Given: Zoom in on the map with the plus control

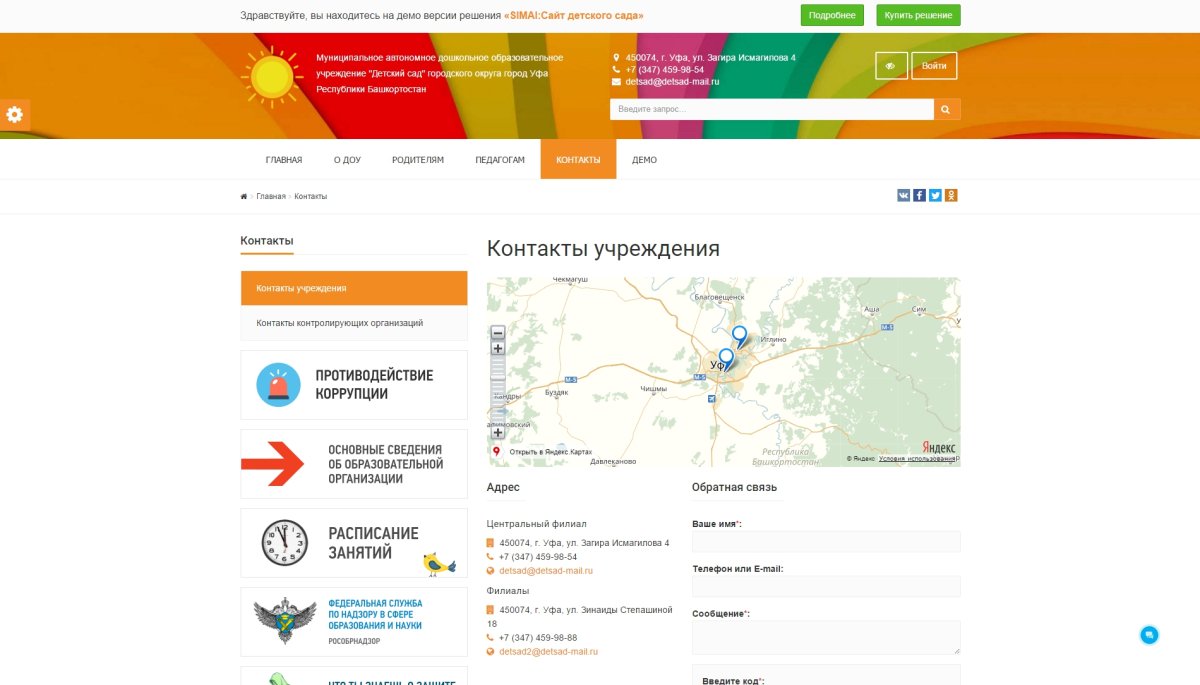Looking at the screenshot, I should [x=498, y=349].
